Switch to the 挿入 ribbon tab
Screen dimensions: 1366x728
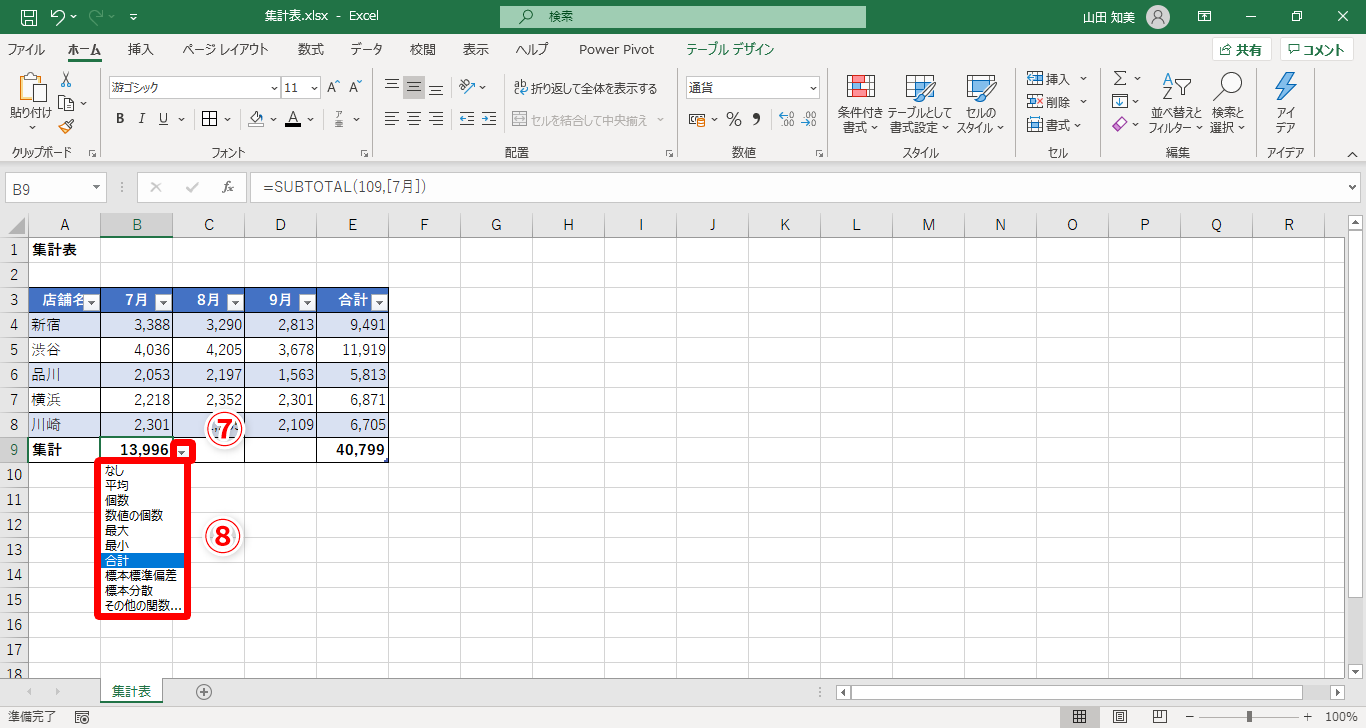141,50
